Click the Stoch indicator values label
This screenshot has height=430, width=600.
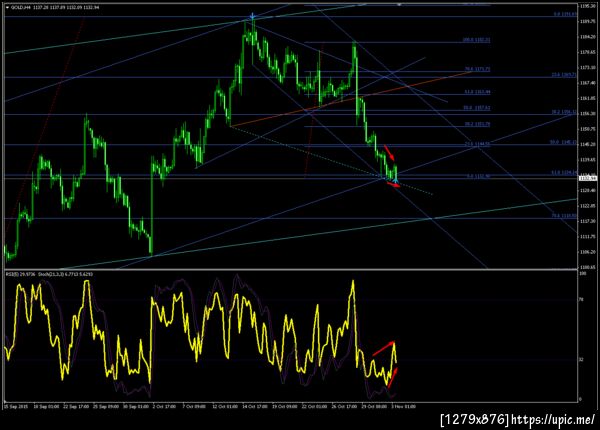(x=65, y=274)
